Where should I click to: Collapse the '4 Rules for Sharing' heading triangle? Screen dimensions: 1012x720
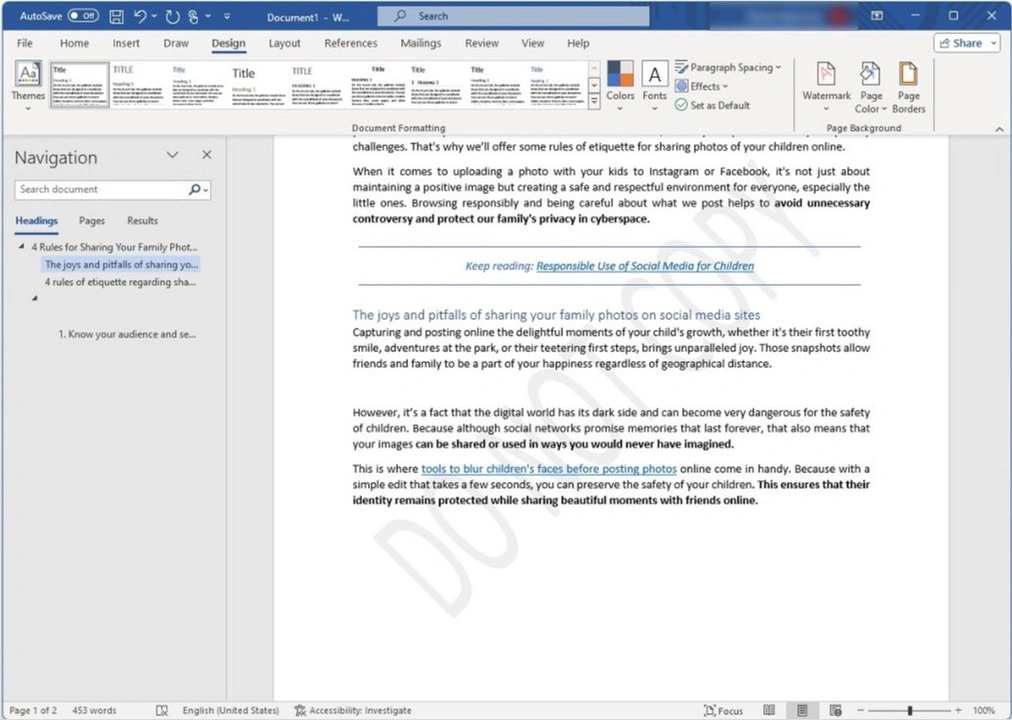(x=21, y=246)
